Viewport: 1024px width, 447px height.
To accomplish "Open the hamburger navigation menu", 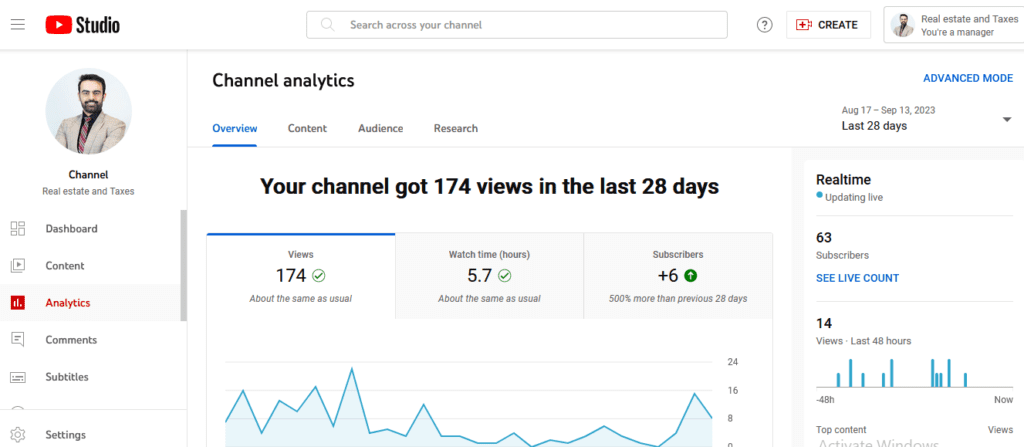I will click(x=18, y=25).
